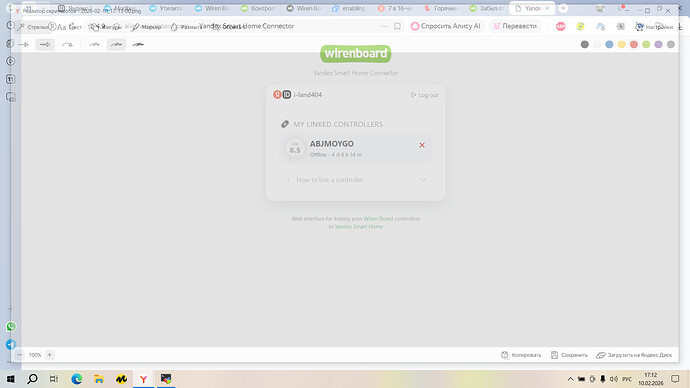Open the volume control in tray
This screenshot has width=690, height=388.
pyautogui.click(x=613, y=379)
